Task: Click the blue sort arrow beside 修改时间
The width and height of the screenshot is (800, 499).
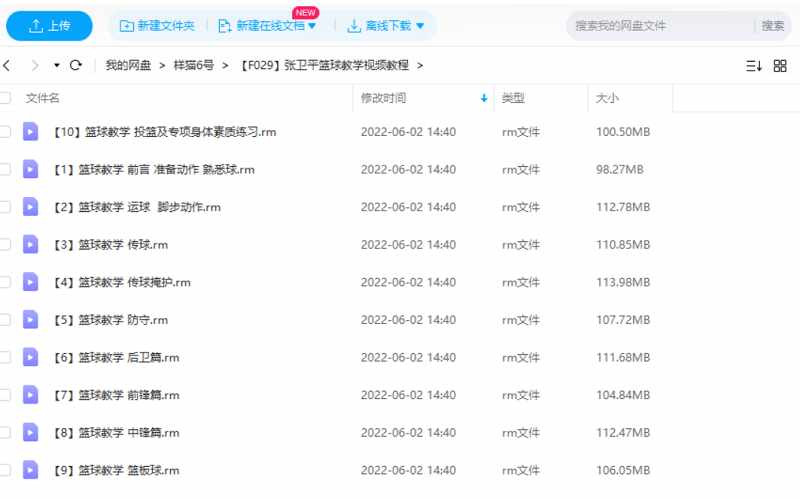Action: 484,98
